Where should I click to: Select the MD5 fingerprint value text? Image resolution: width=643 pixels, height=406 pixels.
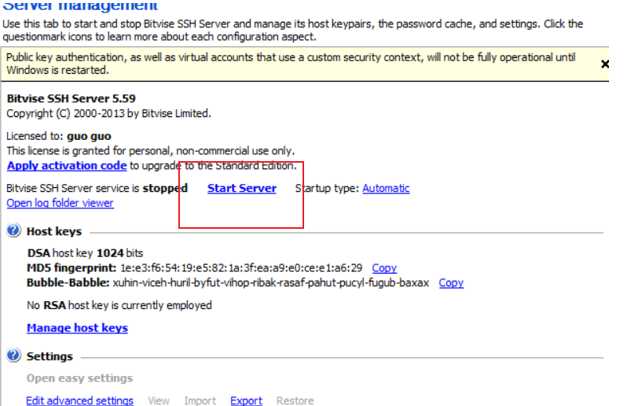[242, 268]
